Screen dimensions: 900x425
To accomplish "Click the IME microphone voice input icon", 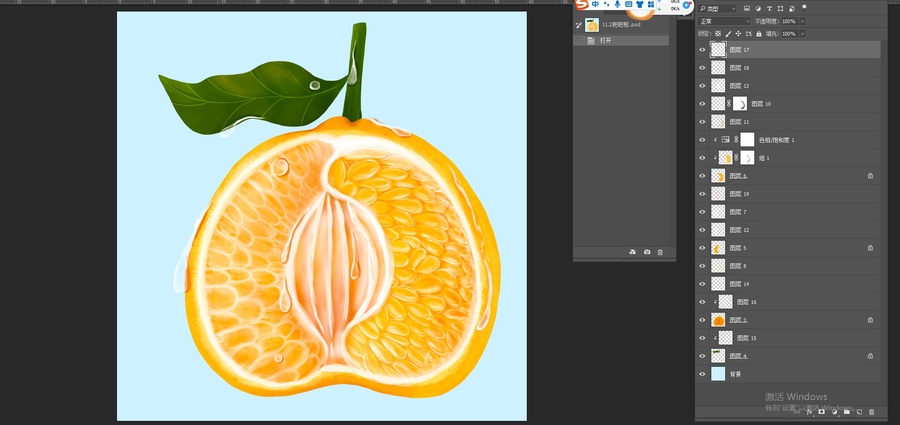I will (618, 5).
